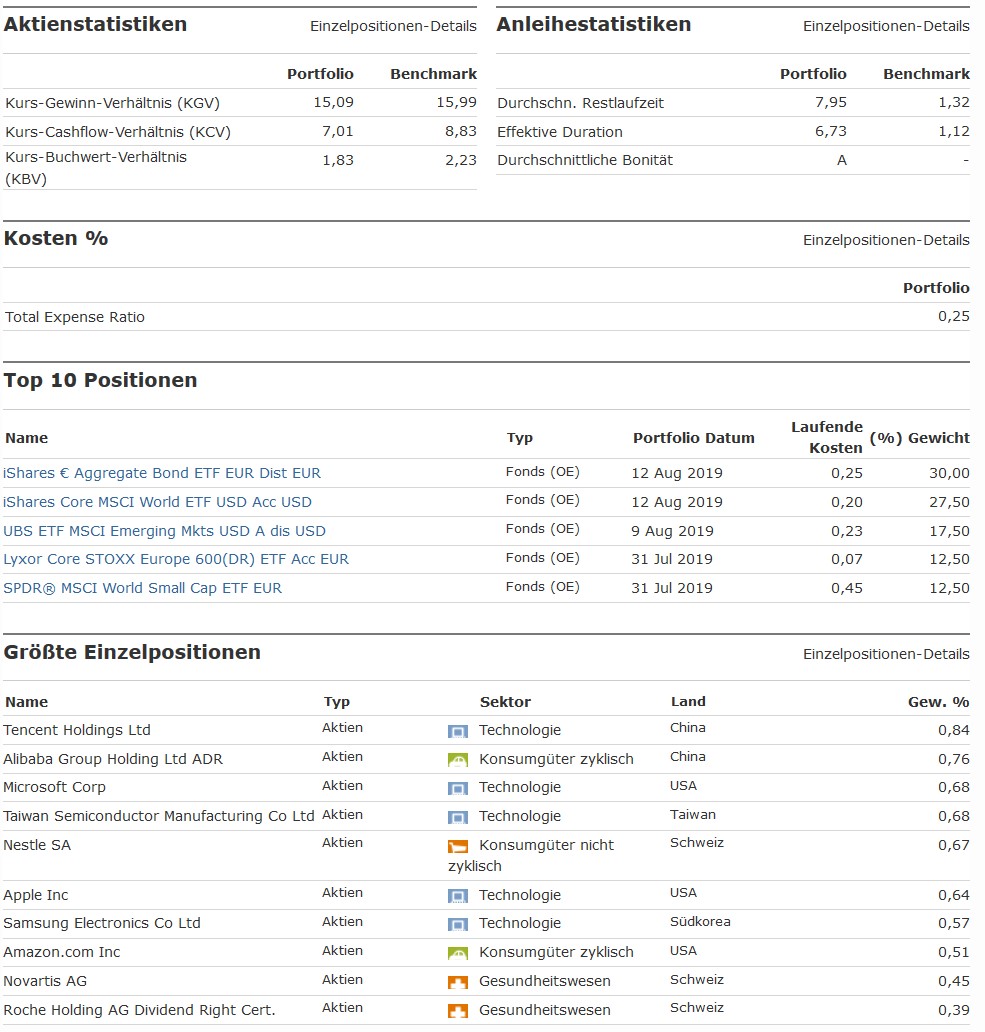Click Alibaba Group Holding Ltd ADR name
The height and width of the screenshot is (1032, 985).
point(113,760)
